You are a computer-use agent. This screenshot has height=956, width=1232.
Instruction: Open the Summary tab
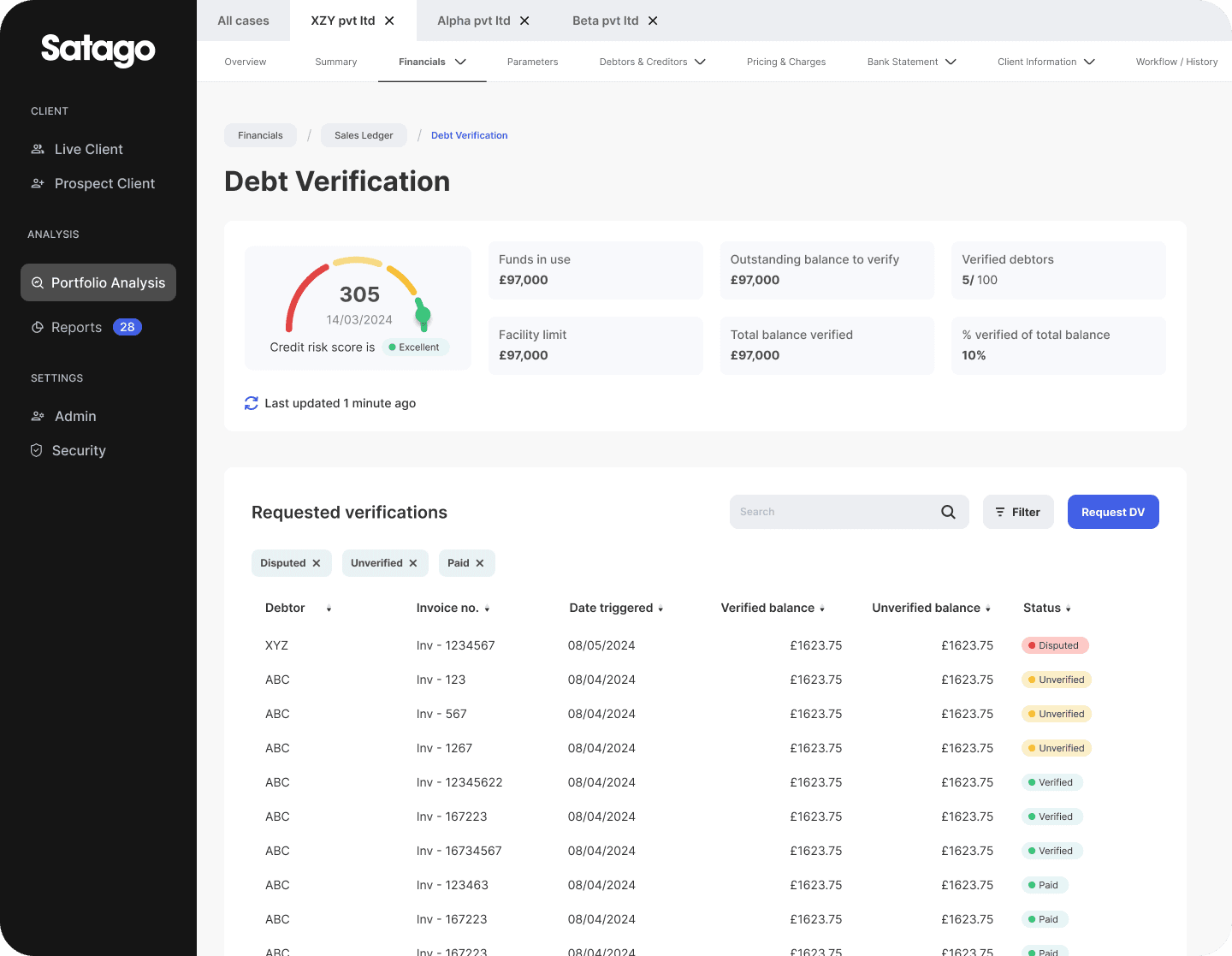(x=336, y=62)
